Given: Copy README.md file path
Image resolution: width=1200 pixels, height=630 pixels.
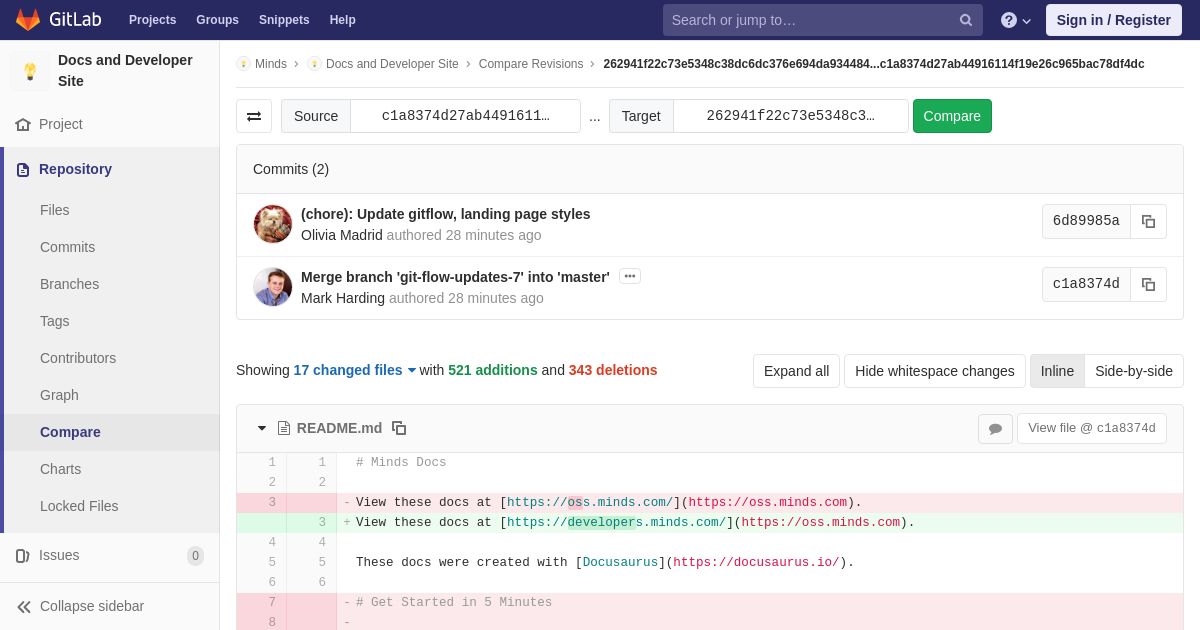Looking at the screenshot, I should [x=399, y=428].
